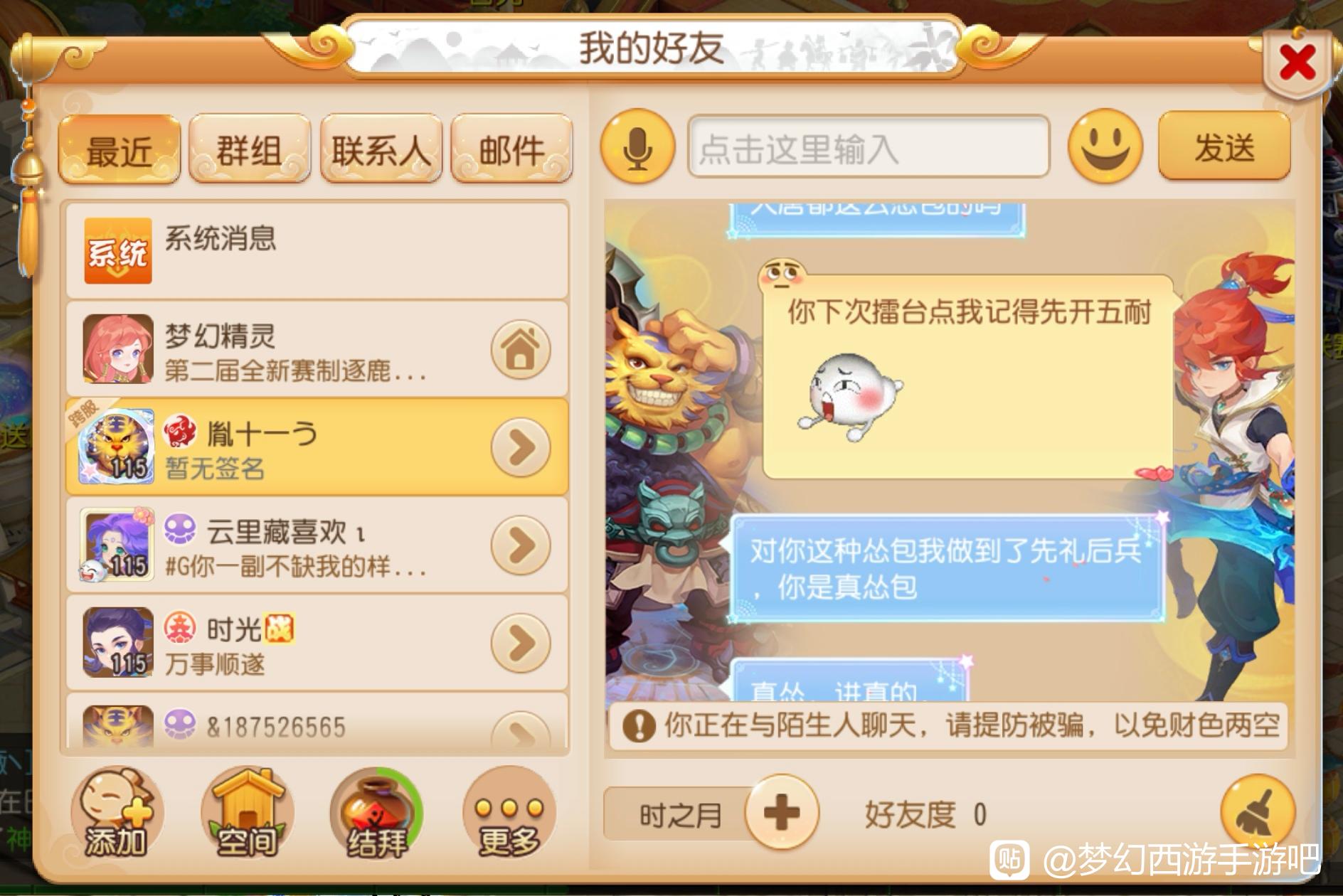
Task: Switch to the 联系人 tab
Action: (381, 149)
